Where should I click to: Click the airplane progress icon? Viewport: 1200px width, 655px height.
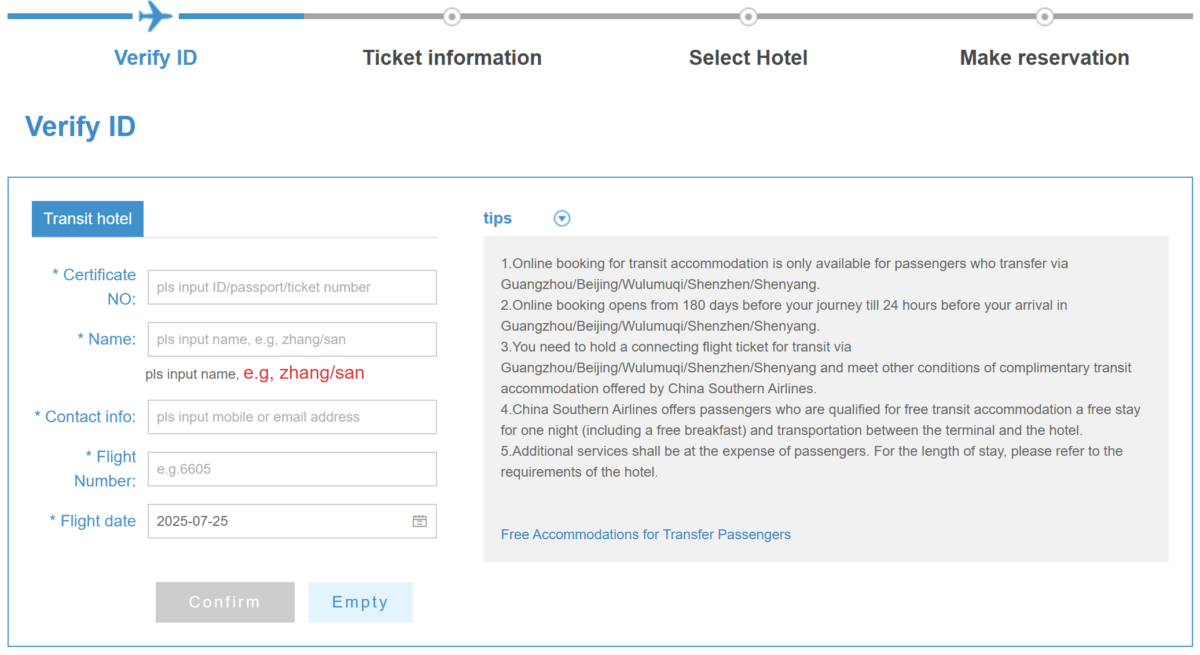coord(155,16)
